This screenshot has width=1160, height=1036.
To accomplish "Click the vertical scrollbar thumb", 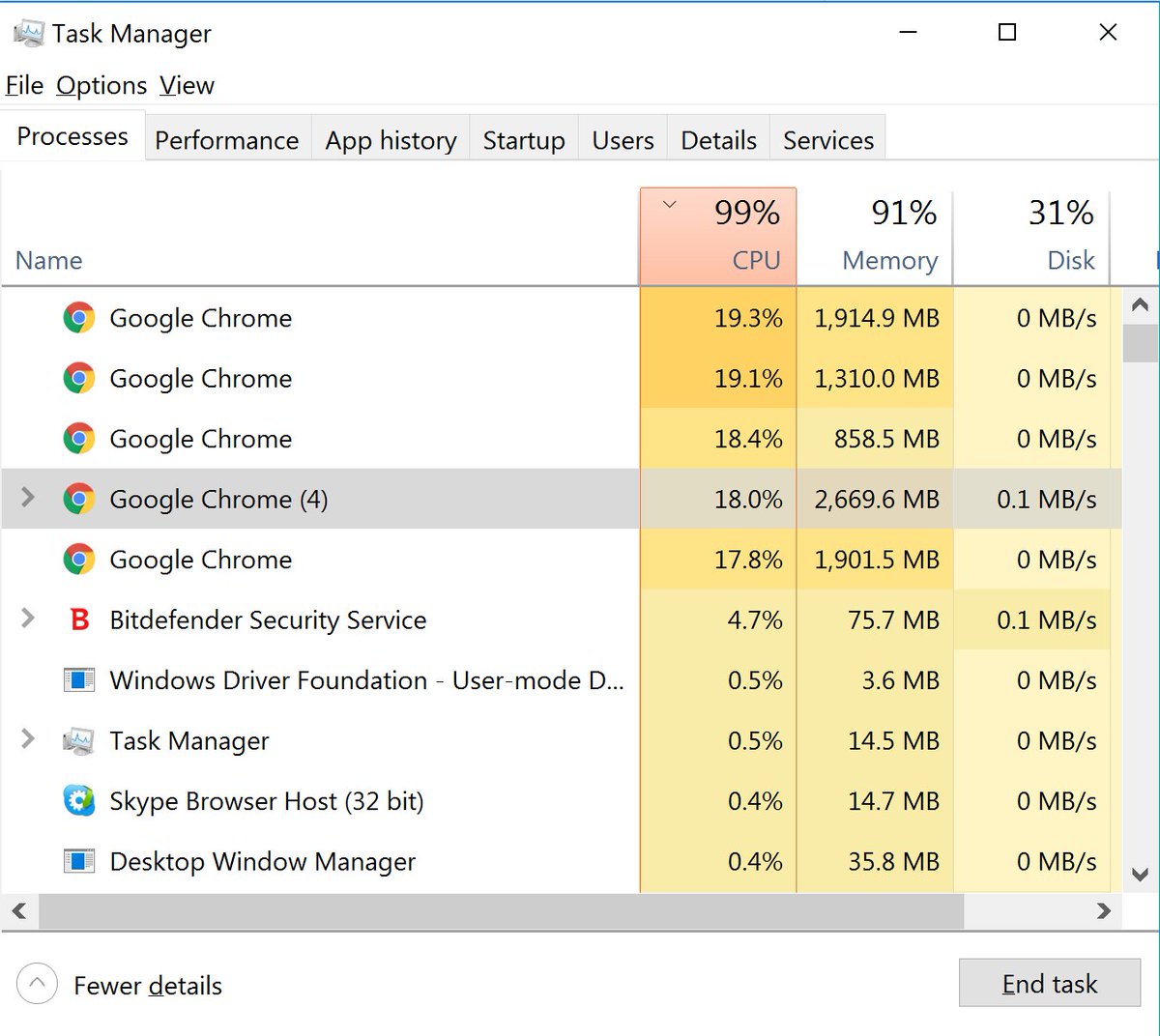I will (1140, 343).
